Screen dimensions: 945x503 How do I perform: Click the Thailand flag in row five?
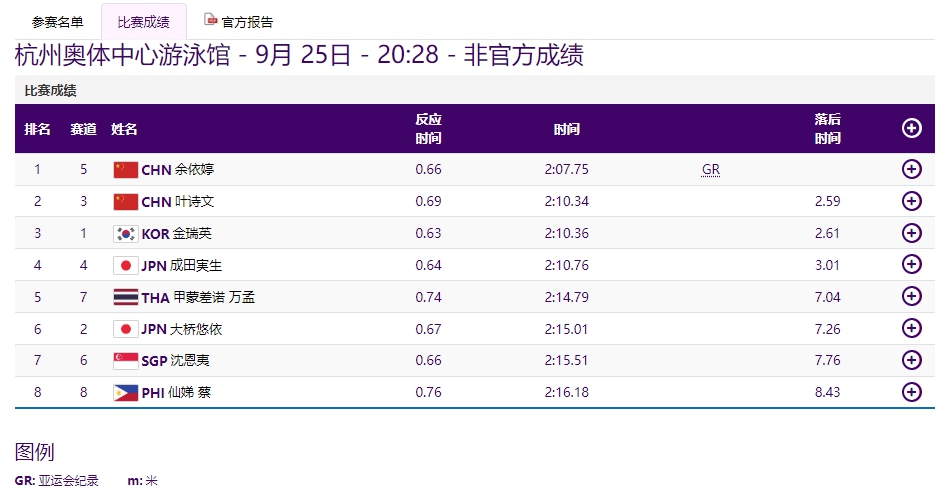[x=125, y=297]
